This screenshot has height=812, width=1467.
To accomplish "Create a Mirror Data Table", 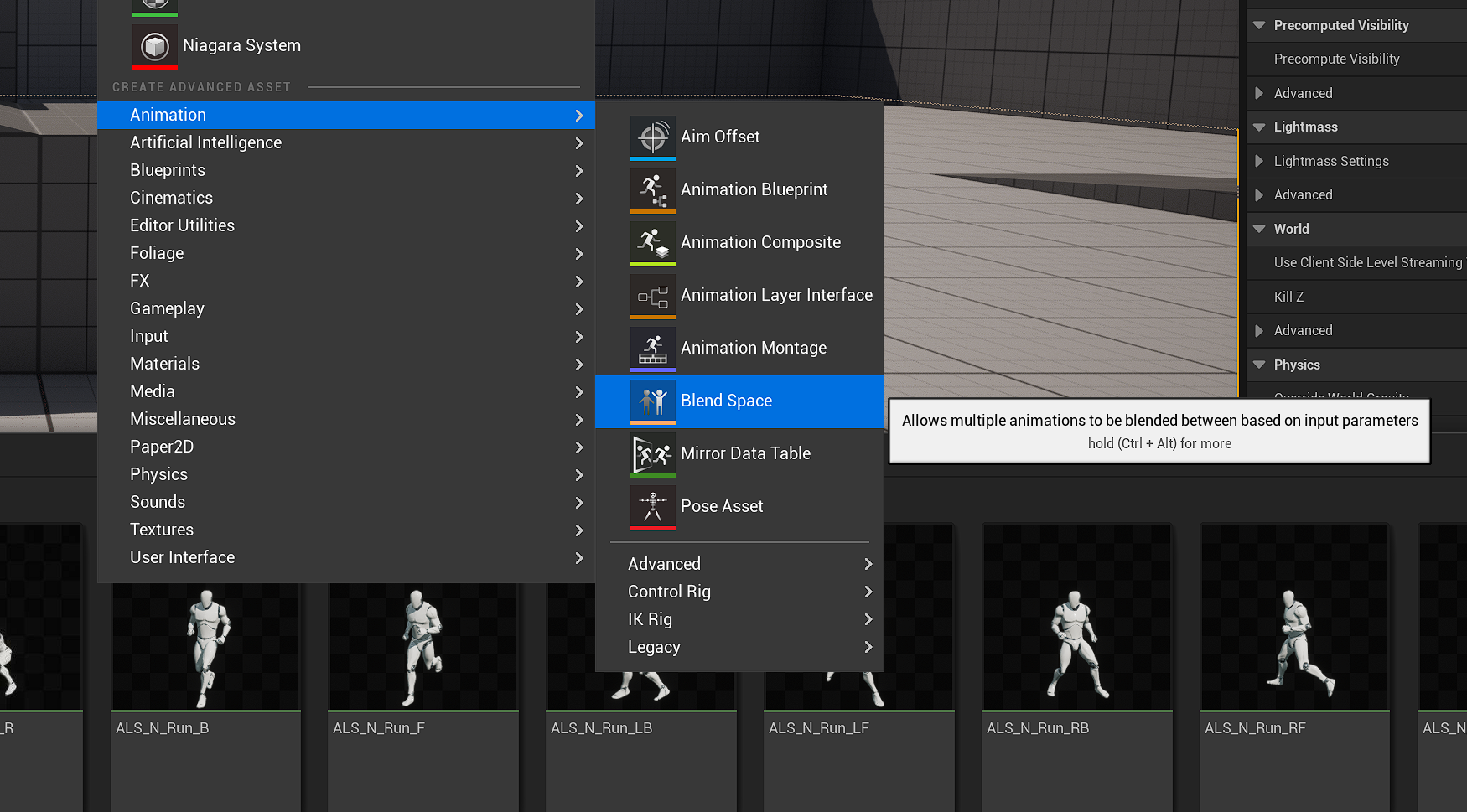I will (739, 454).
